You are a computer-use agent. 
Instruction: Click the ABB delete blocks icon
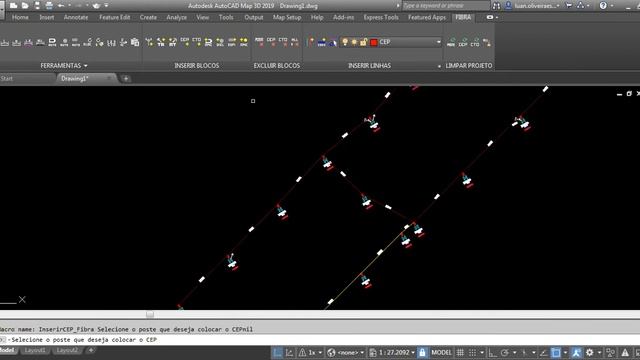click(x=259, y=42)
